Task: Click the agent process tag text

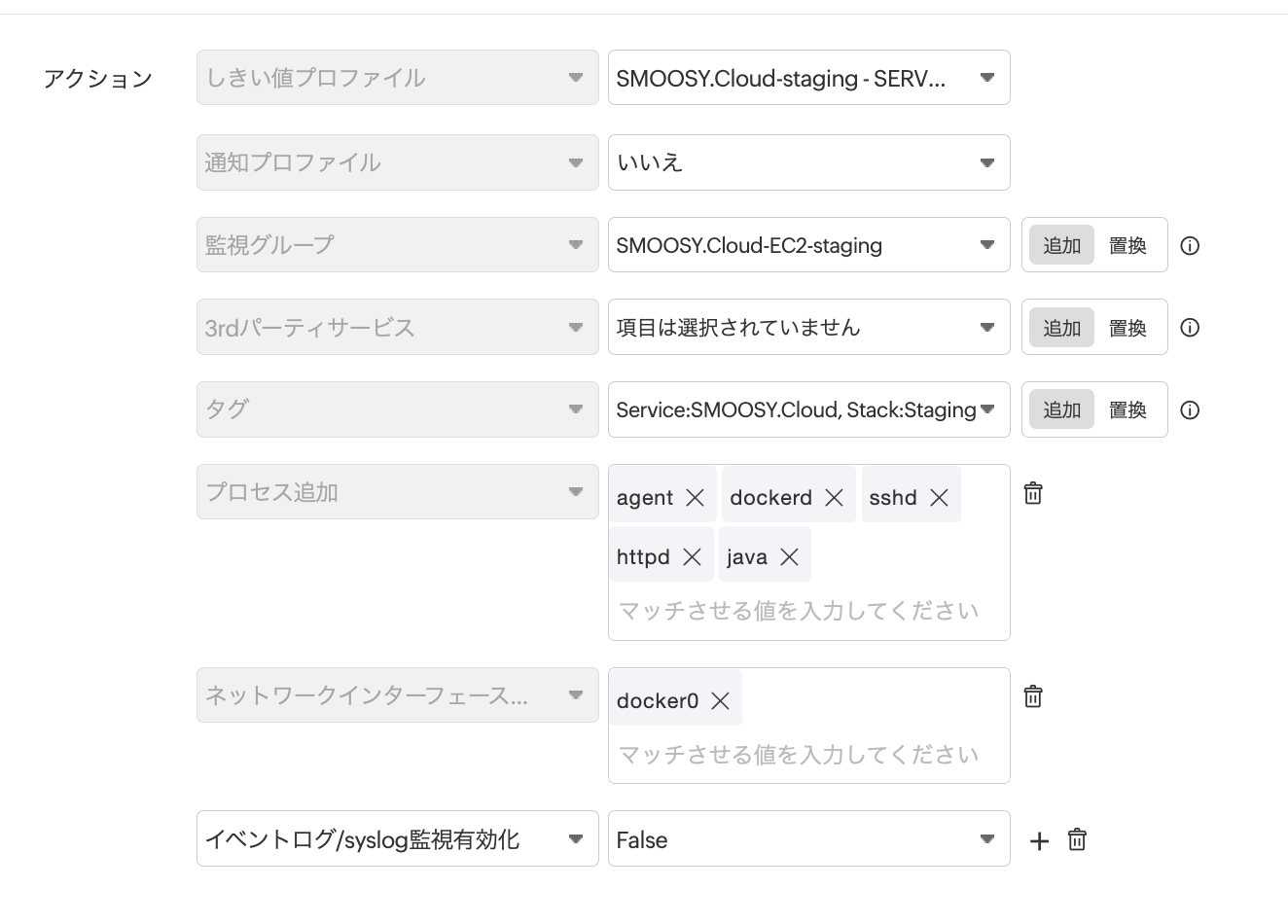Action: click(x=645, y=498)
